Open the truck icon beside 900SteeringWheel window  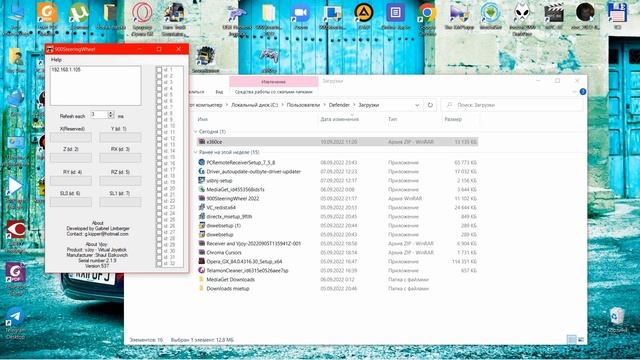(x=205, y=56)
